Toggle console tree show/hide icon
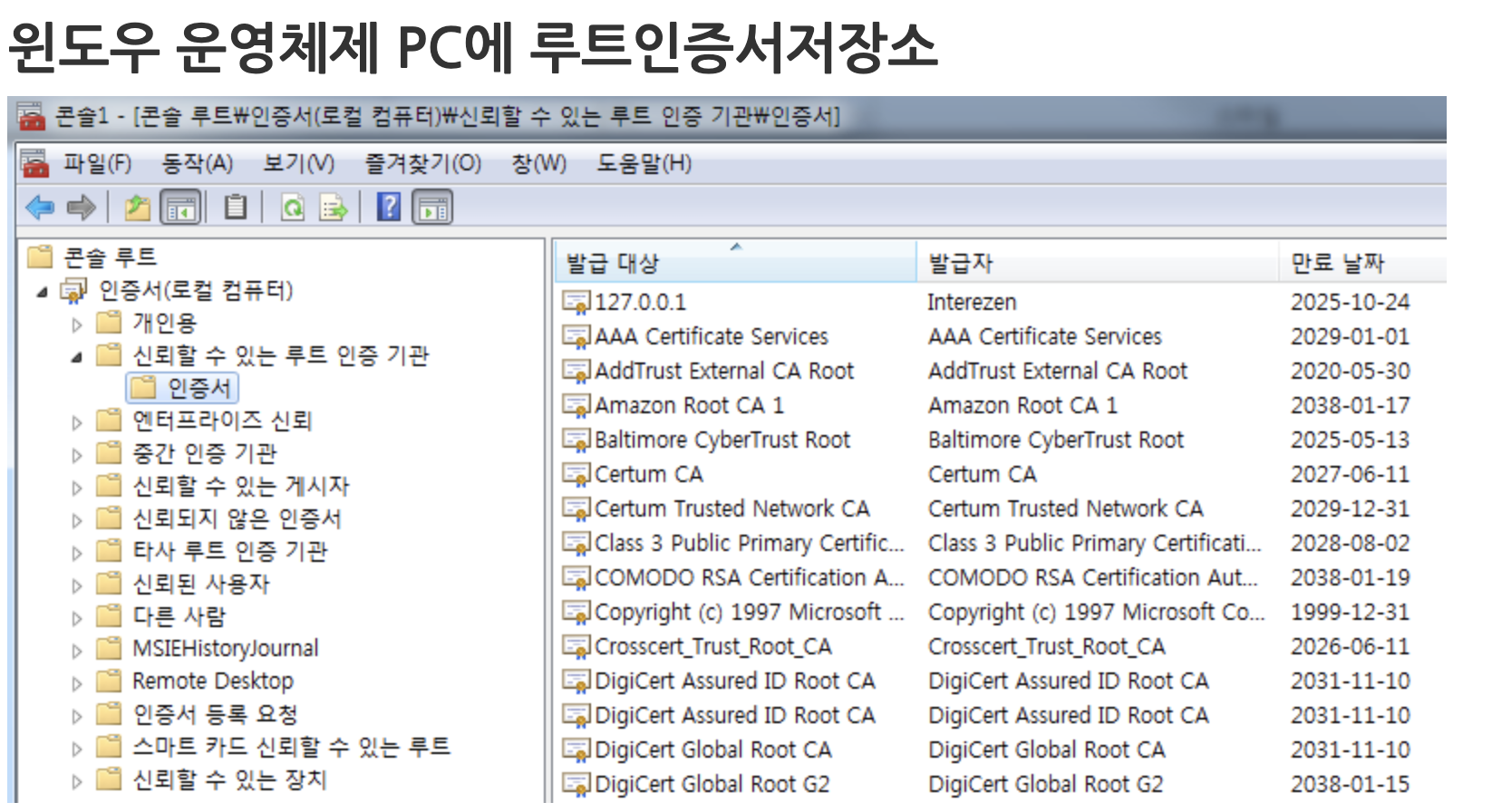Image resolution: width=1492 pixels, height=812 pixels. [x=180, y=208]
